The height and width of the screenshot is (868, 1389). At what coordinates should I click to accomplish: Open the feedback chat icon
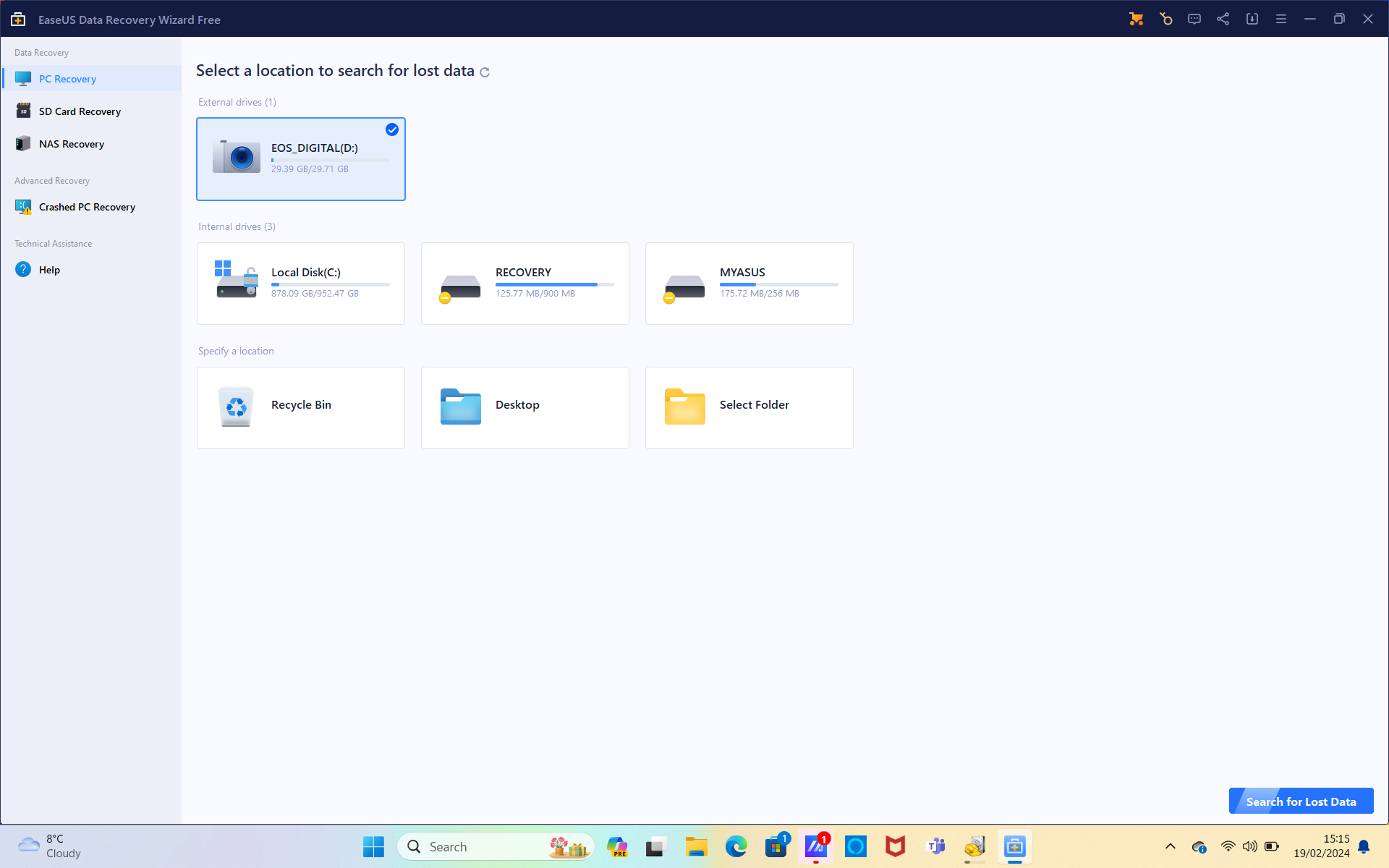pos(1194,19)
